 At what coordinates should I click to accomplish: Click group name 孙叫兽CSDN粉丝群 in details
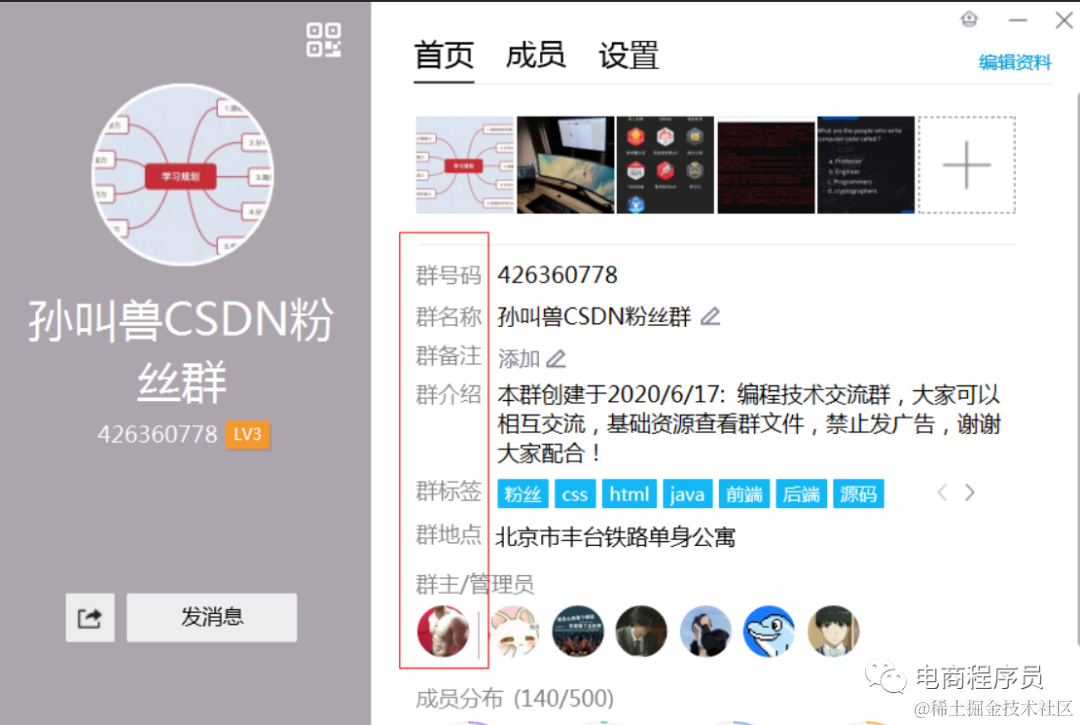594,317
